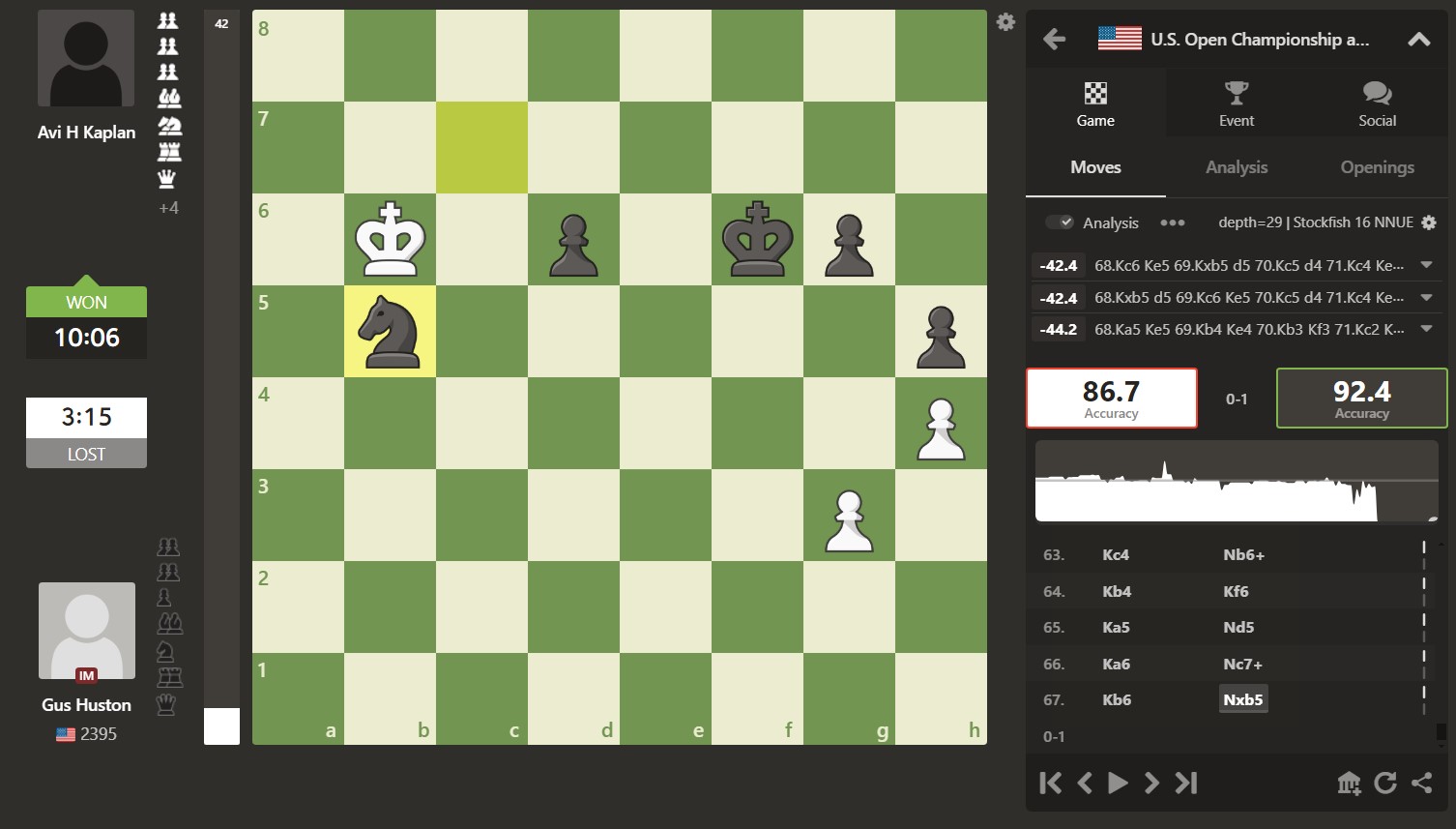Jump to move Kf6

(1236, 591)
